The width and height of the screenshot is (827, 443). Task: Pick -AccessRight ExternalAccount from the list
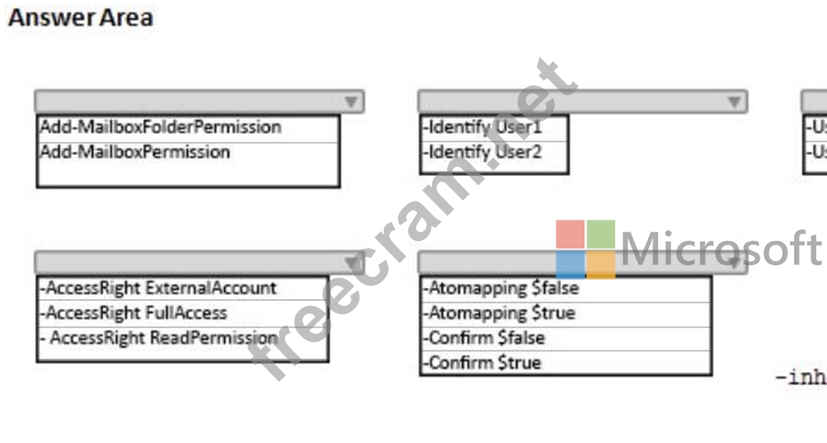[x=158, y=288]
